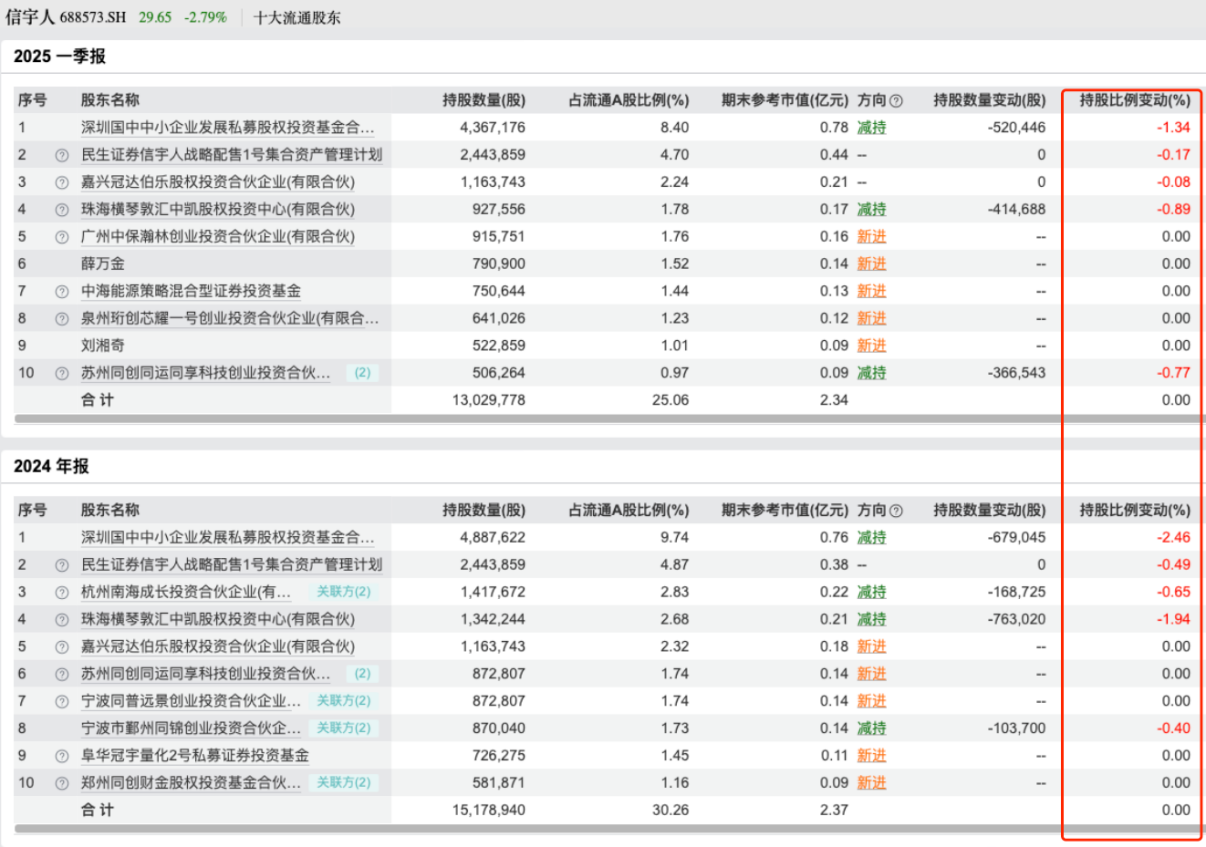
Task: Open 关联方(2) badge for 杭州南海成长投资合伙企业
Action: coord(343,592)
